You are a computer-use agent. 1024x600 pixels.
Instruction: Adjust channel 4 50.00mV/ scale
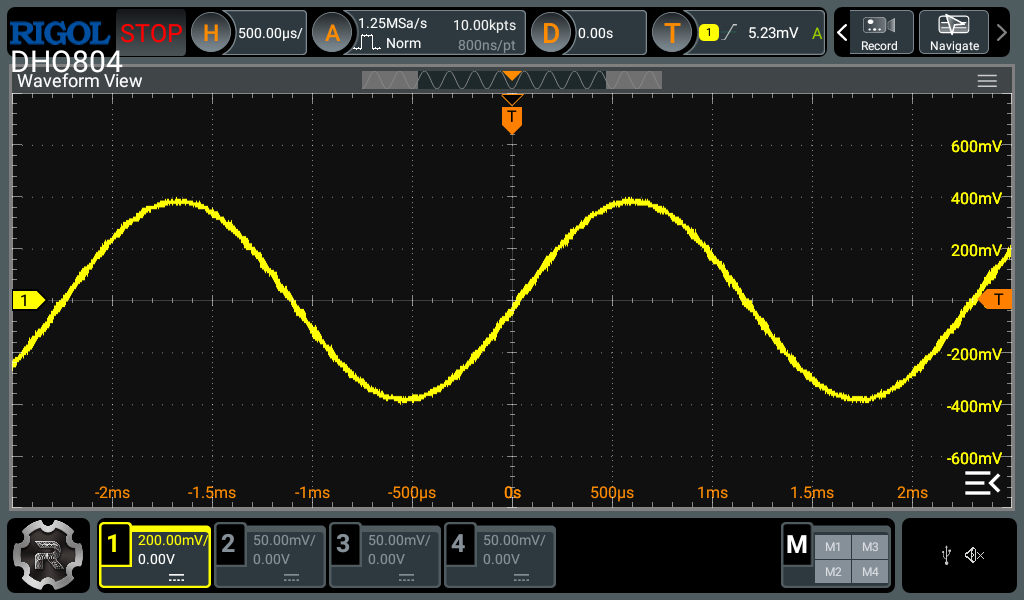(514, 540)
